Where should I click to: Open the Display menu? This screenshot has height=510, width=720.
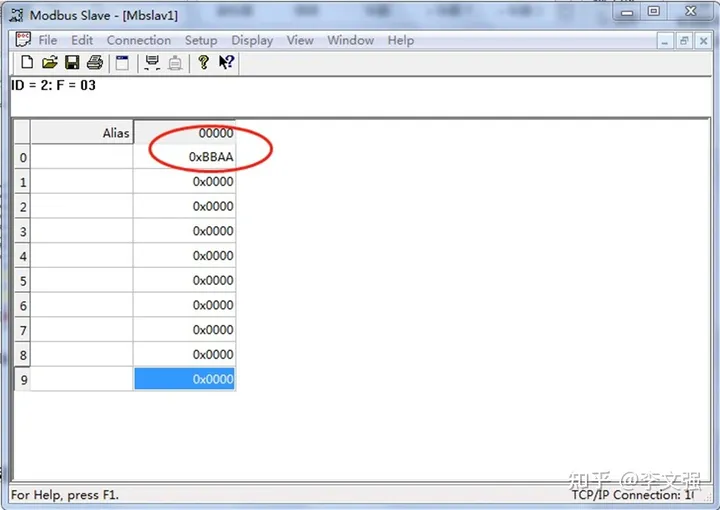(x=252, y=40)
